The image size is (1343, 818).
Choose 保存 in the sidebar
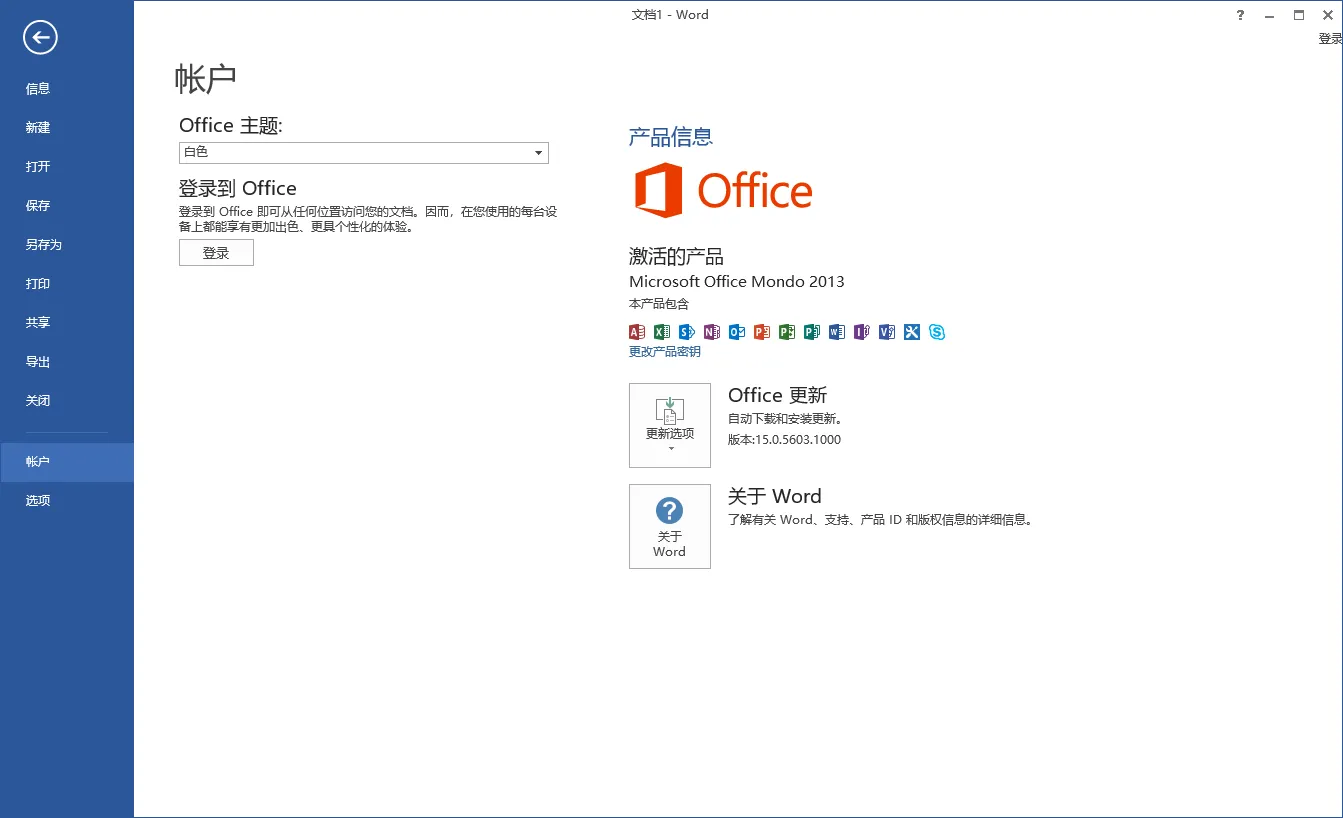coord(67,205)
